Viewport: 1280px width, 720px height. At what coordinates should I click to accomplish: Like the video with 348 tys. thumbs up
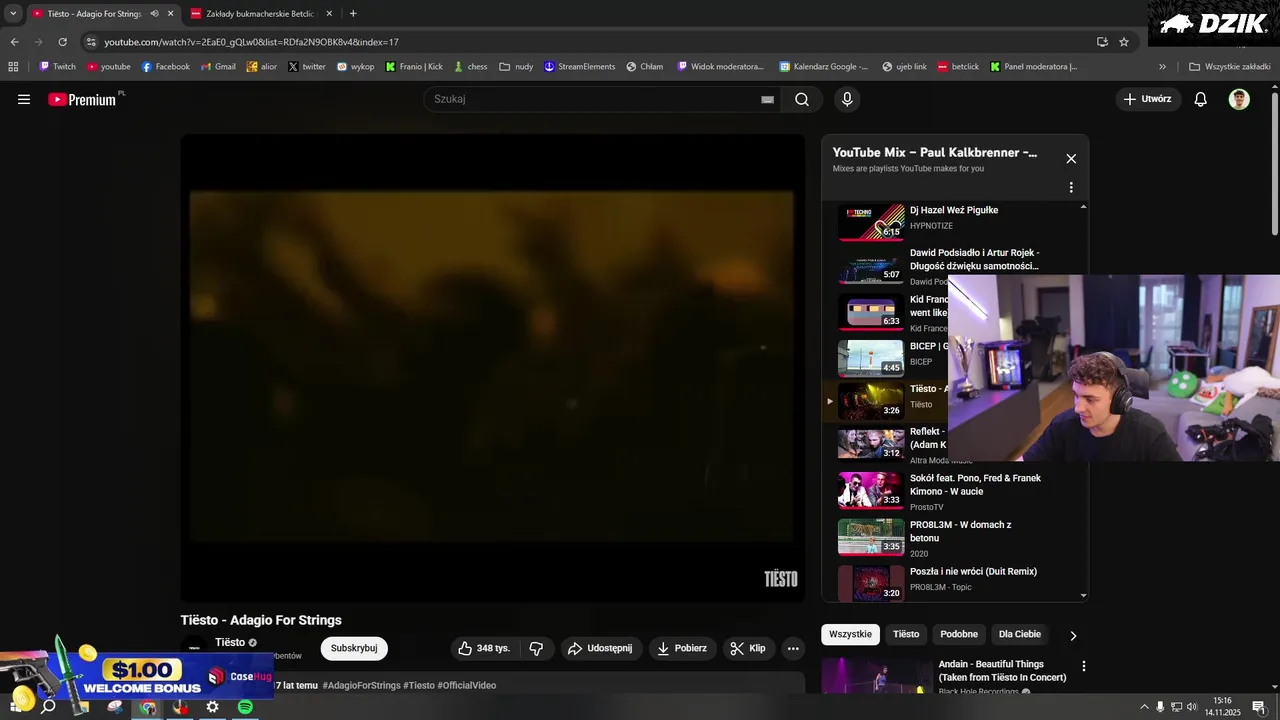tap(485, 648)
